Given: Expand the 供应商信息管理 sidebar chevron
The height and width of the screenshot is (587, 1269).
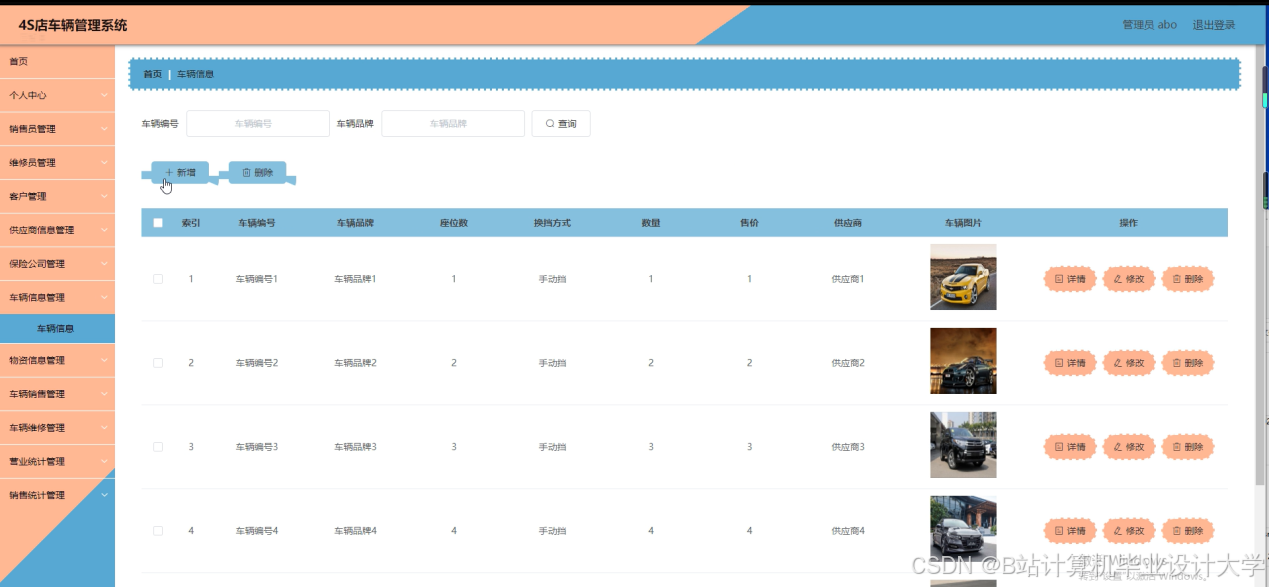Looking at the screenshot, I should click(x=105, y=230).
